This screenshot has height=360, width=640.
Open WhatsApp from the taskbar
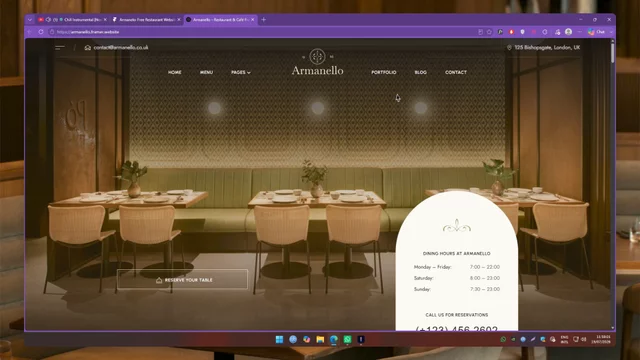point(347,339)
